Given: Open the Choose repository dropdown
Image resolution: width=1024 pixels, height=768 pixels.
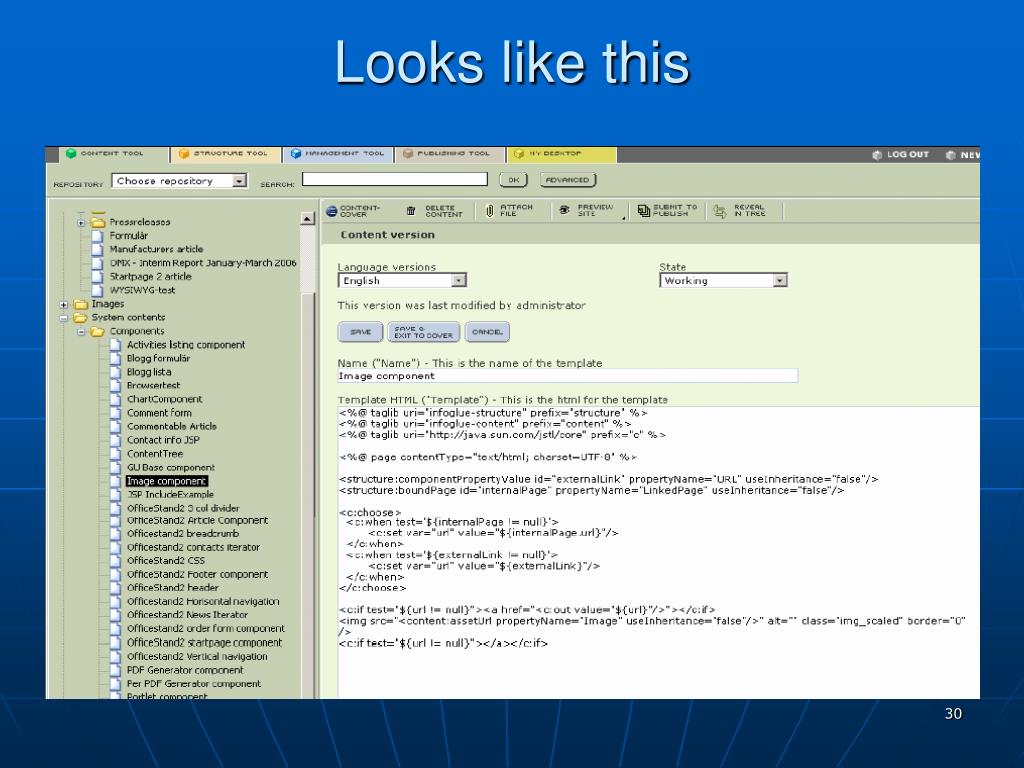Looking at the screenshot, I should point(180,181).
